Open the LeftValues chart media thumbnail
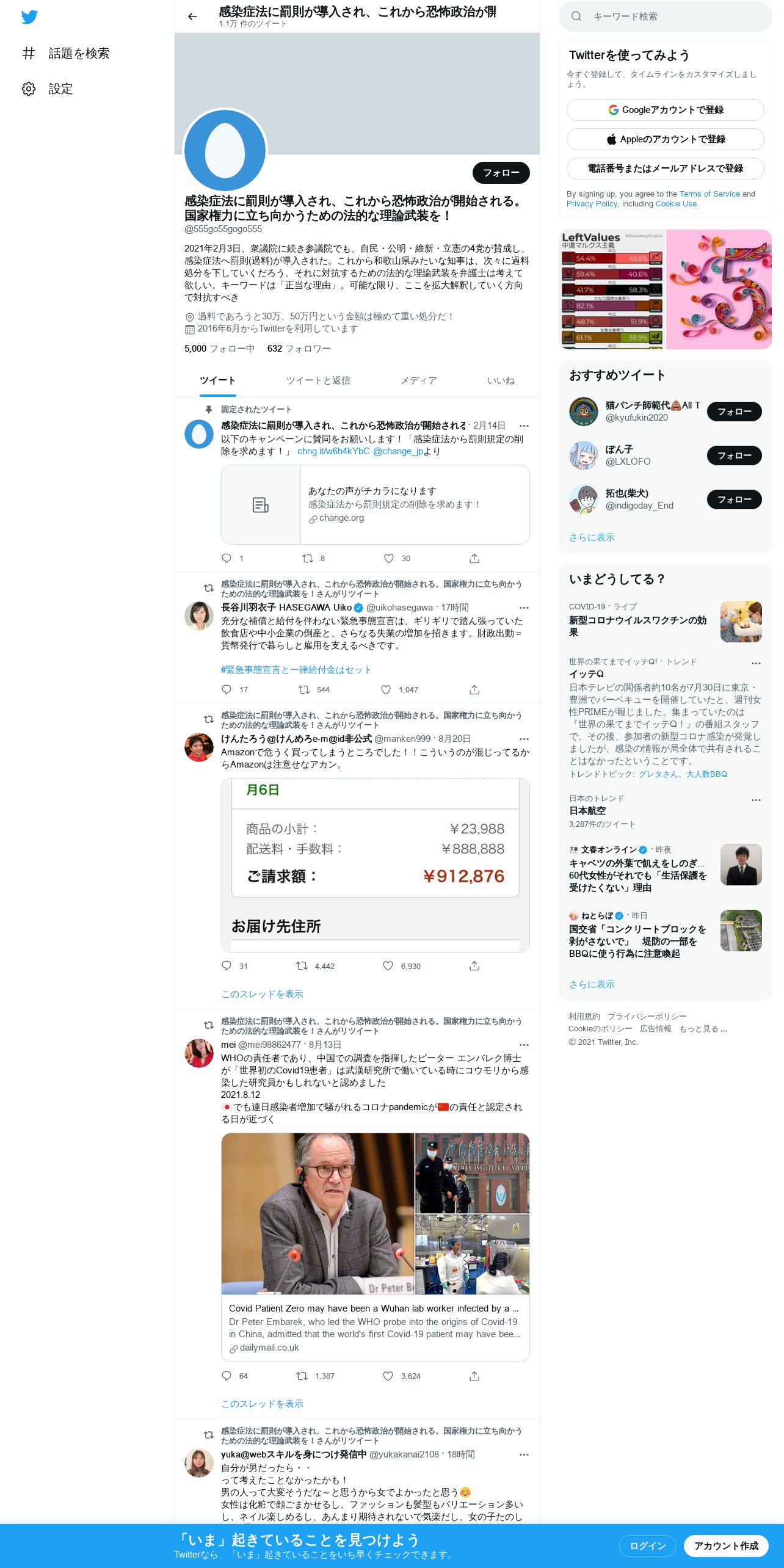This screenshot has width=784, height=1568. [x=612, y=289]
